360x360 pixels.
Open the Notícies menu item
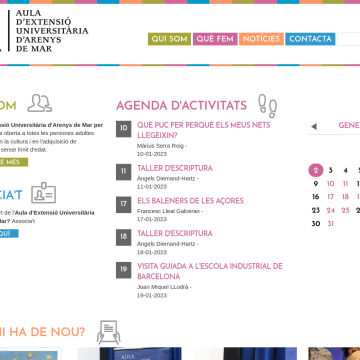click(261, 39)
